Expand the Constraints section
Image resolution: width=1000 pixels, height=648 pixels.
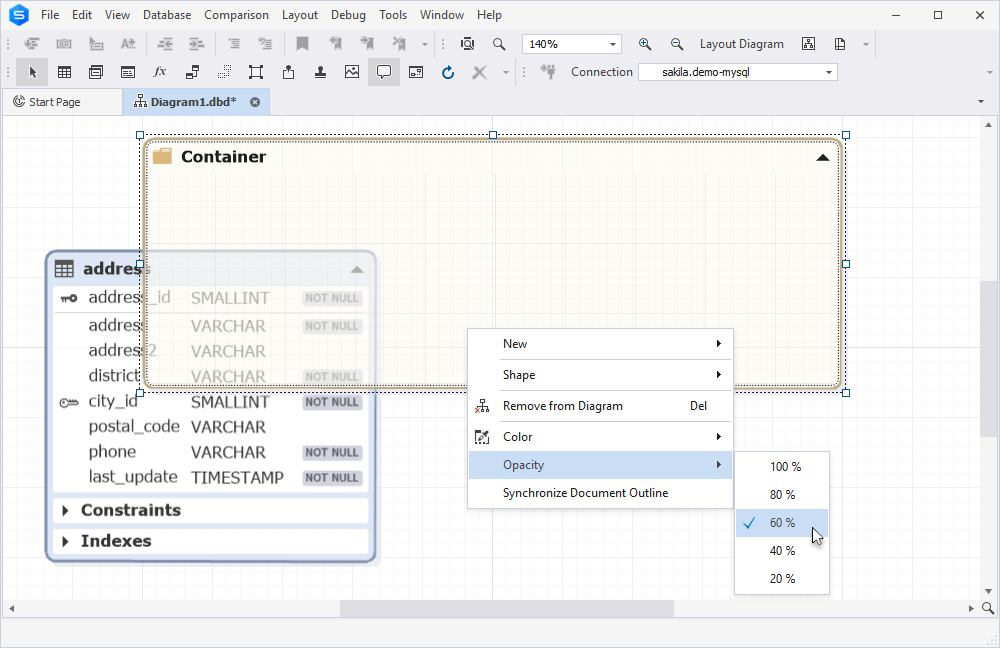(65, 511)
